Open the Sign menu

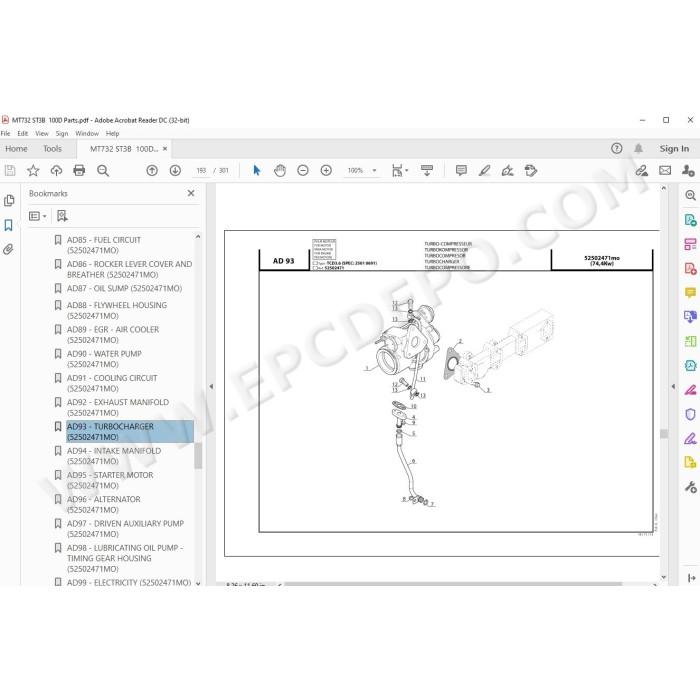[x=62, y=133]
